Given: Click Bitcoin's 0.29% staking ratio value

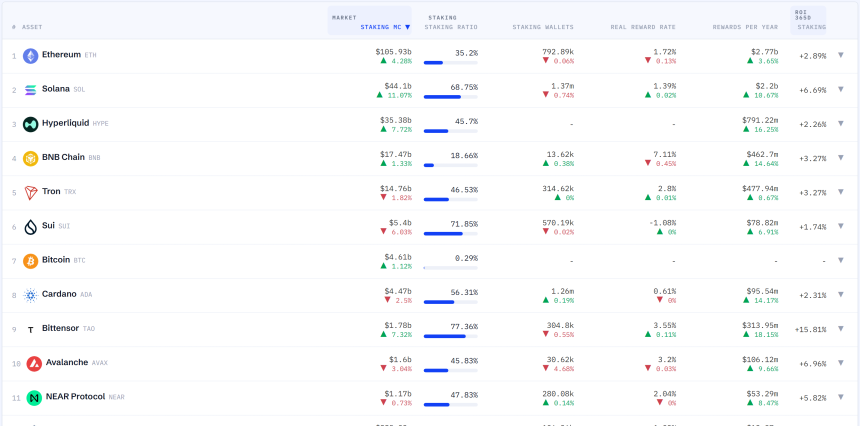Looking at the screenshot, I should (466, 258).
